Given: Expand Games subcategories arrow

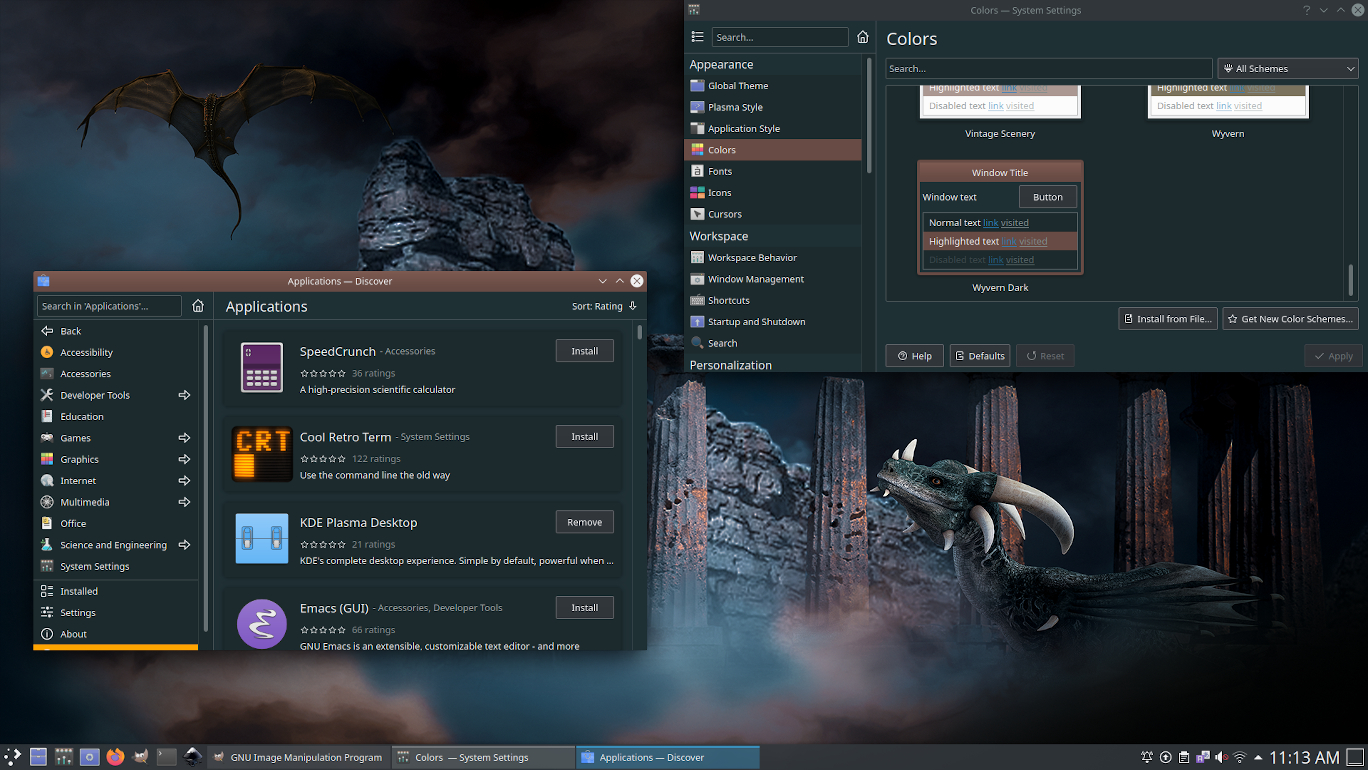Looking at the screenshot, I should pyautogui.click(x=184, y=438).
